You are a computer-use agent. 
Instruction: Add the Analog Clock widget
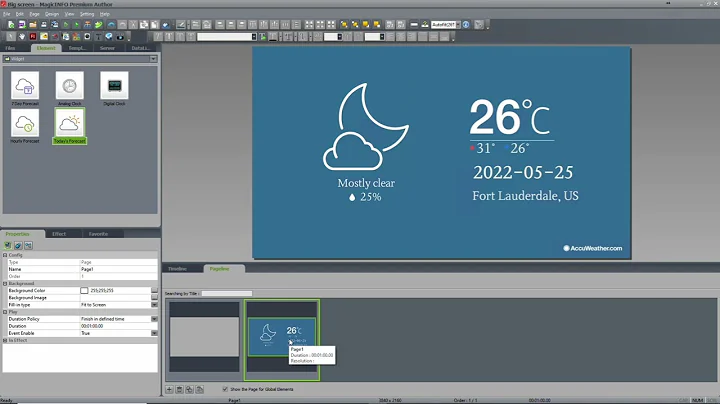[x=69, y=89]
